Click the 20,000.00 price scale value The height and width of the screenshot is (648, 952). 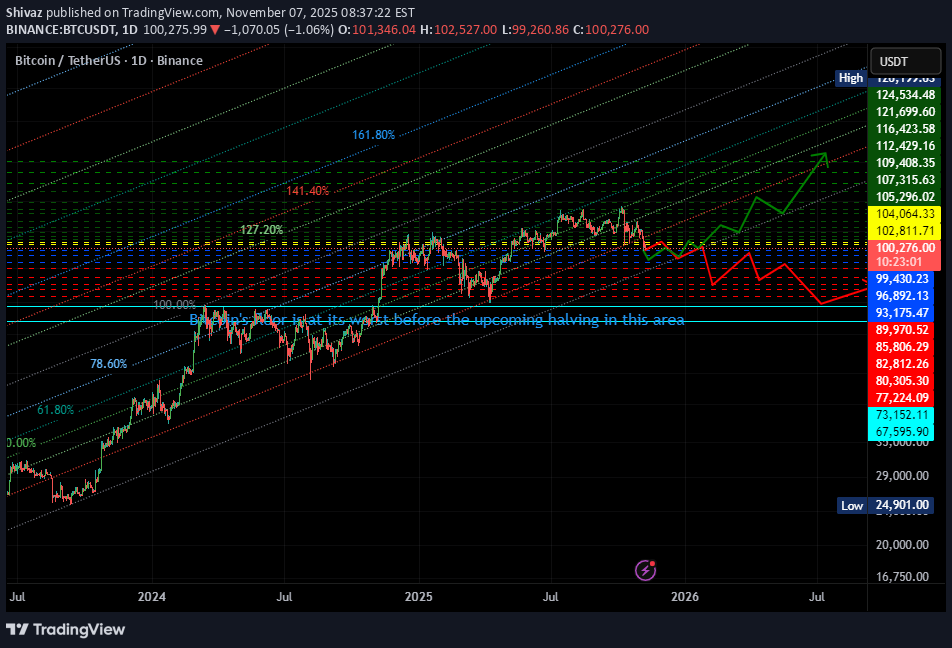[x=902, y=545]
